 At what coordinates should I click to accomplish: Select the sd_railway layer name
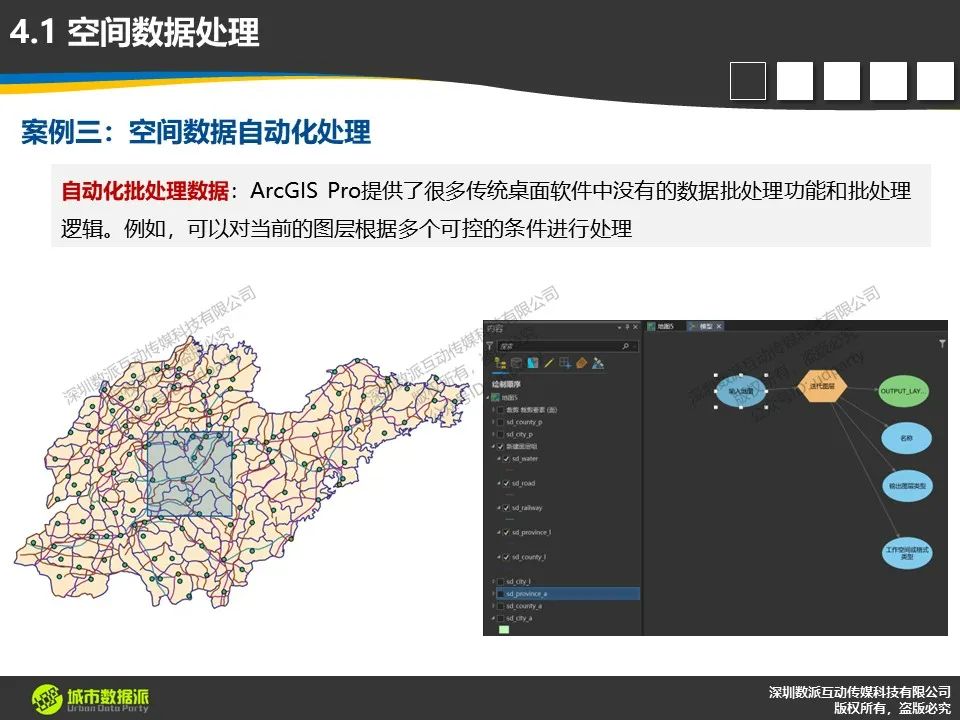pyautogui.click(x=527, y=508)
